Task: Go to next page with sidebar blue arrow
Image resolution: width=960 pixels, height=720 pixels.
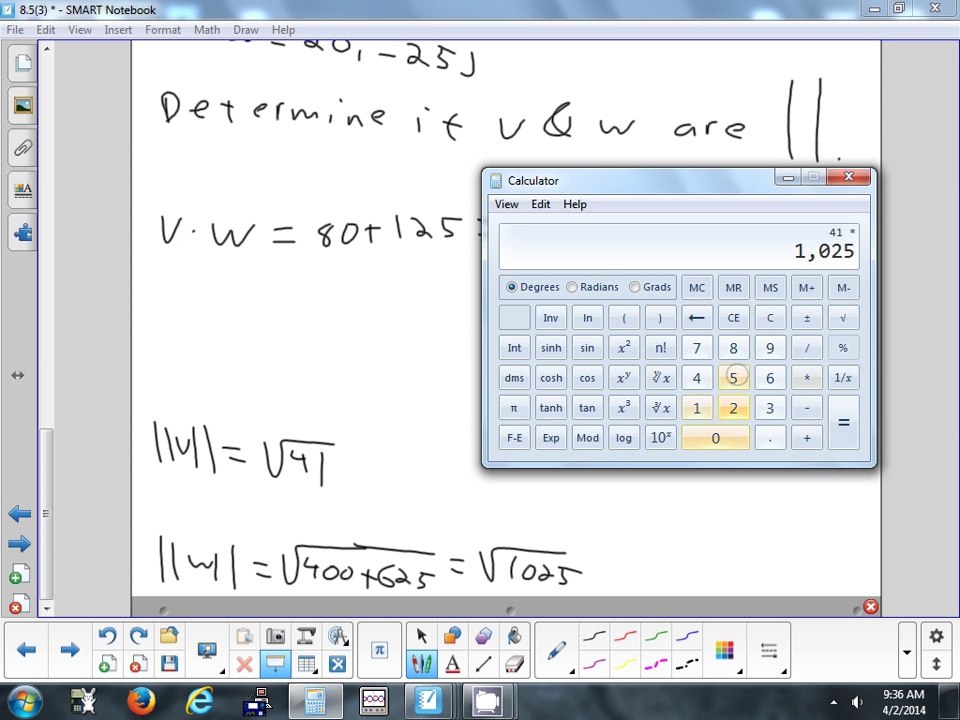Action: [20, 544]
